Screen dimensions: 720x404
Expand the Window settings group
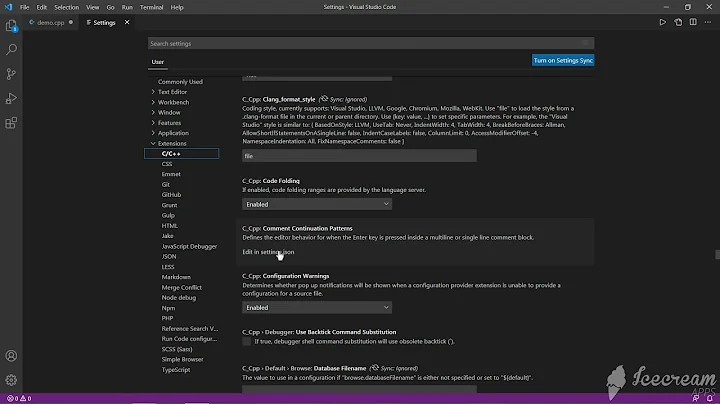tap(153, 112)
